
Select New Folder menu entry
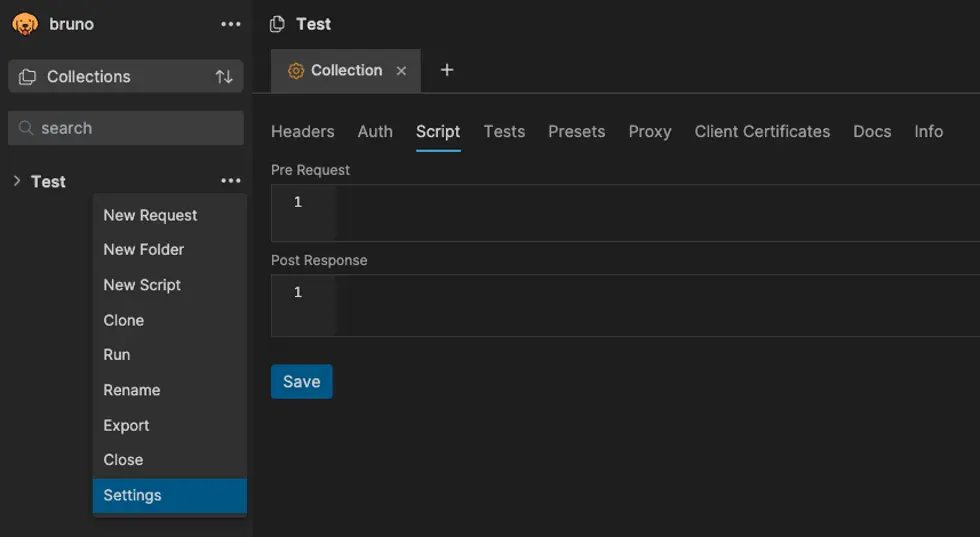143,250
